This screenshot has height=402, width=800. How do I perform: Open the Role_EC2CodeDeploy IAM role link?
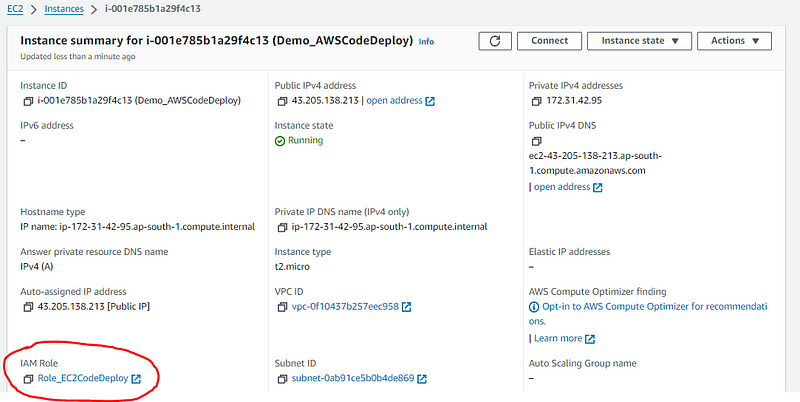pos(83,379)
